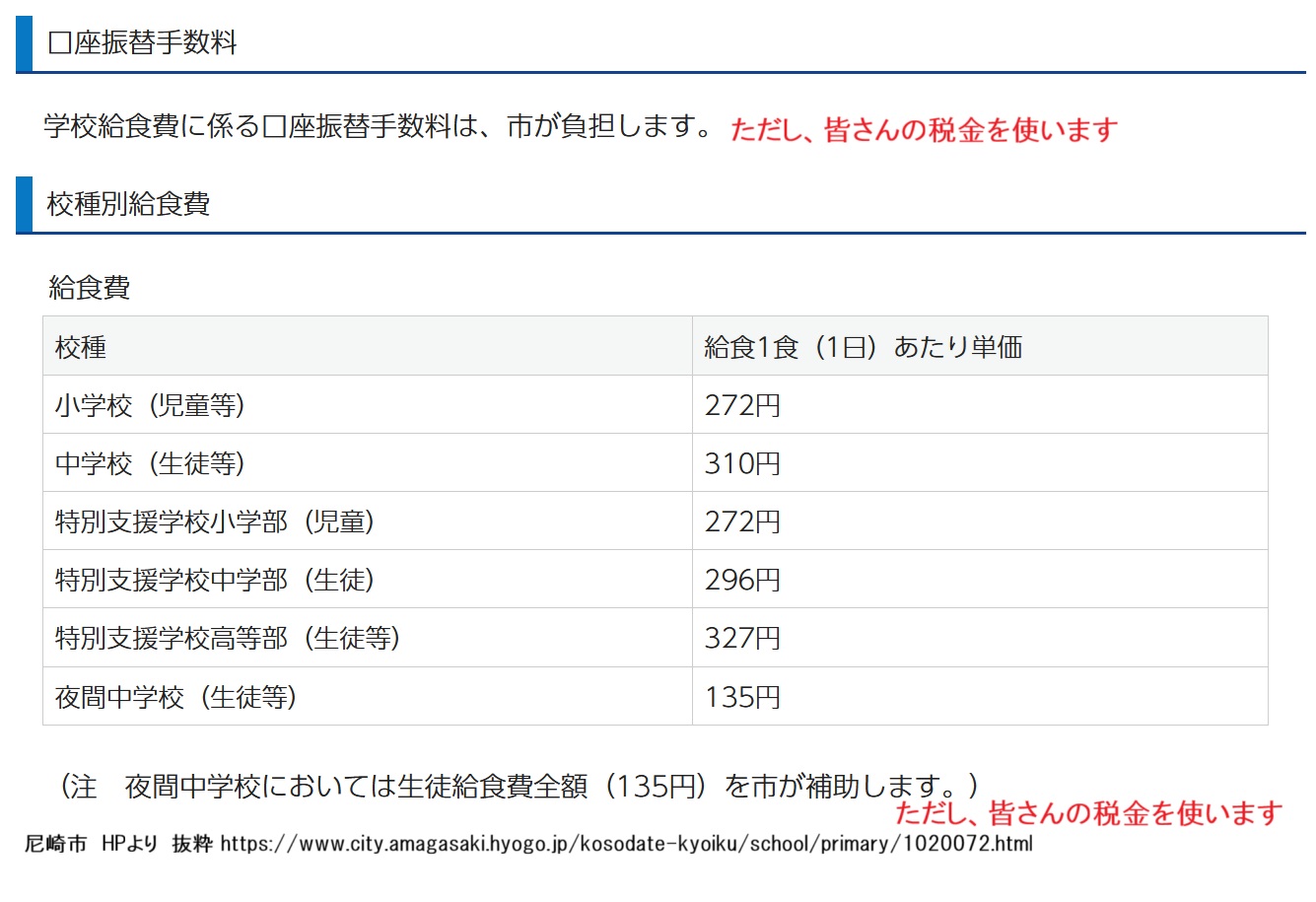This screenshot has height=902, width=1316.
Task: Click the 272円 price in the 小学校 row
Action: pyautogui.click(x=742, y=405)
